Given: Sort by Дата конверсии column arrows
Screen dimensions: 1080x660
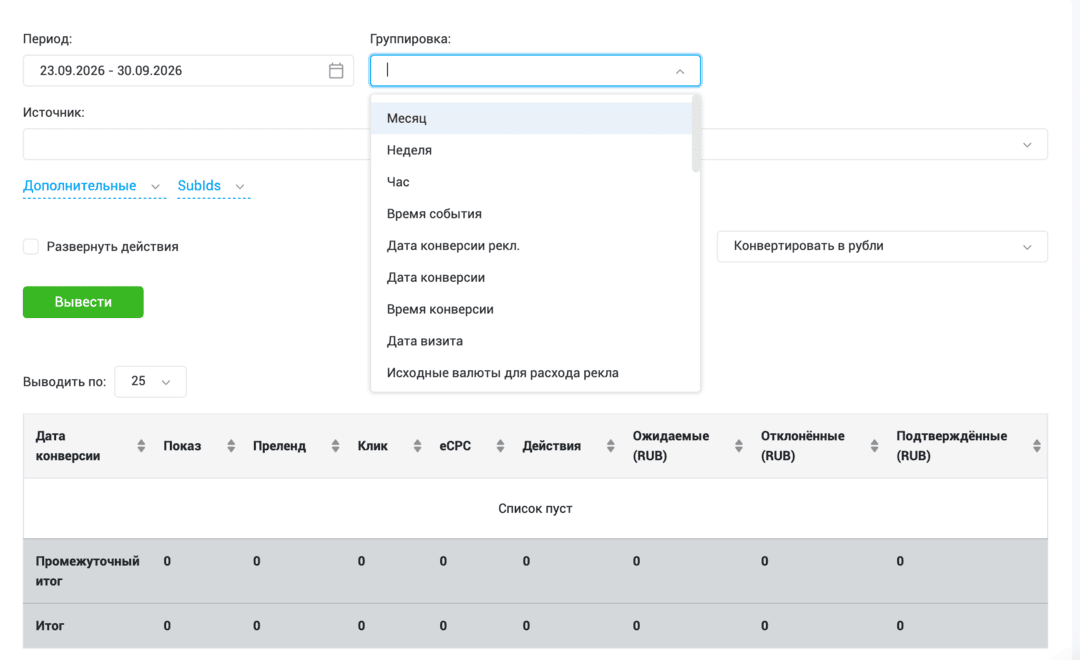Looking at the screenshot, I should tap(141, 446).
